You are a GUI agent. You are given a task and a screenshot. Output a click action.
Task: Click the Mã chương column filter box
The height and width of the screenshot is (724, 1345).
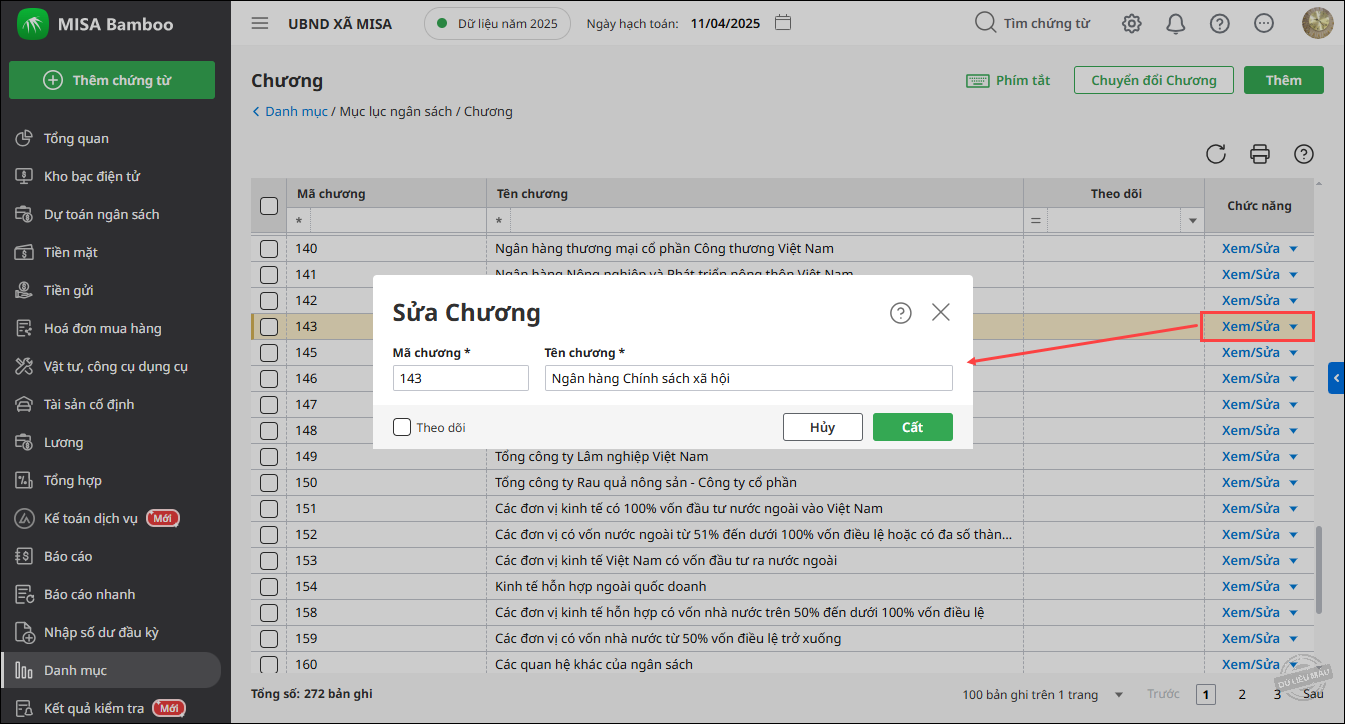[397, 220]
